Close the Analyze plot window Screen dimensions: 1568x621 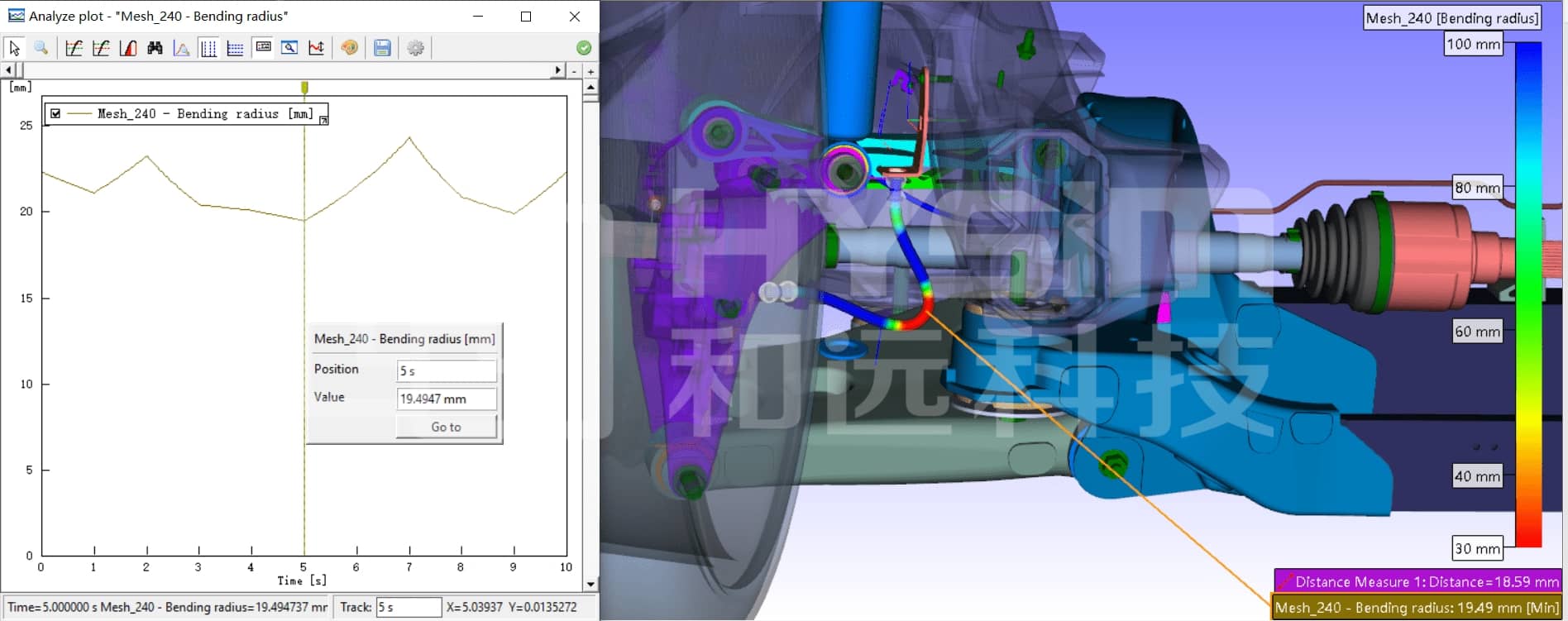[575, 16]
